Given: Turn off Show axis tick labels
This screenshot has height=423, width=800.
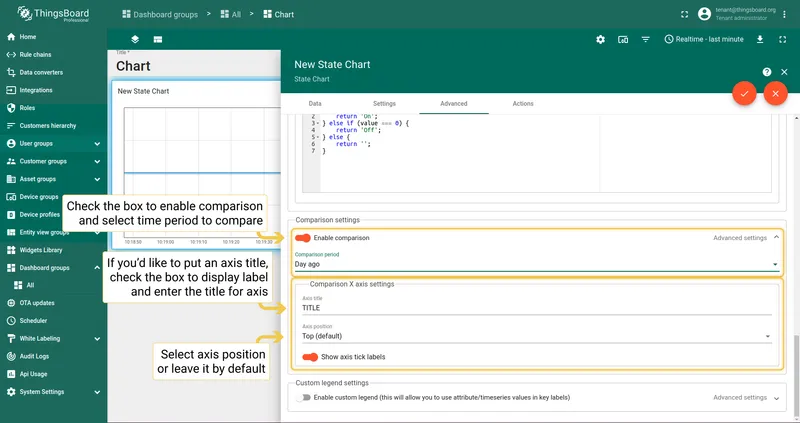Looking at the screenshot, I should coord(310,357).
